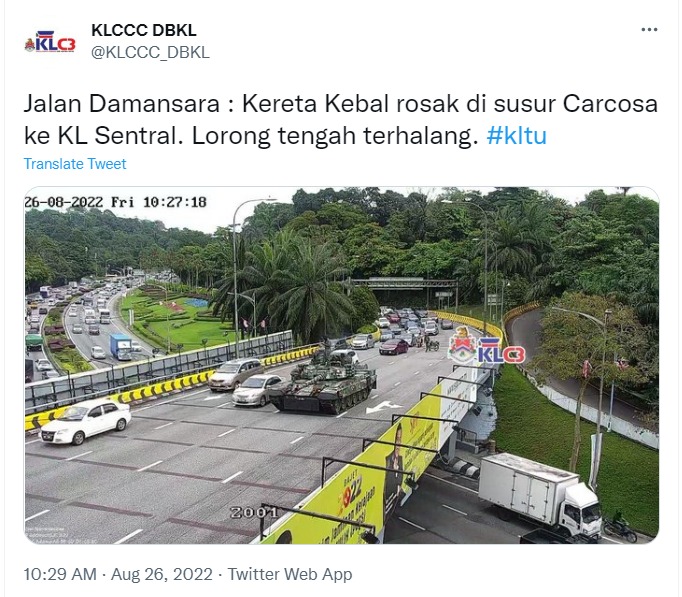Click the white sedan in the photo
682x597 pixels.
(x=85, y=420)
